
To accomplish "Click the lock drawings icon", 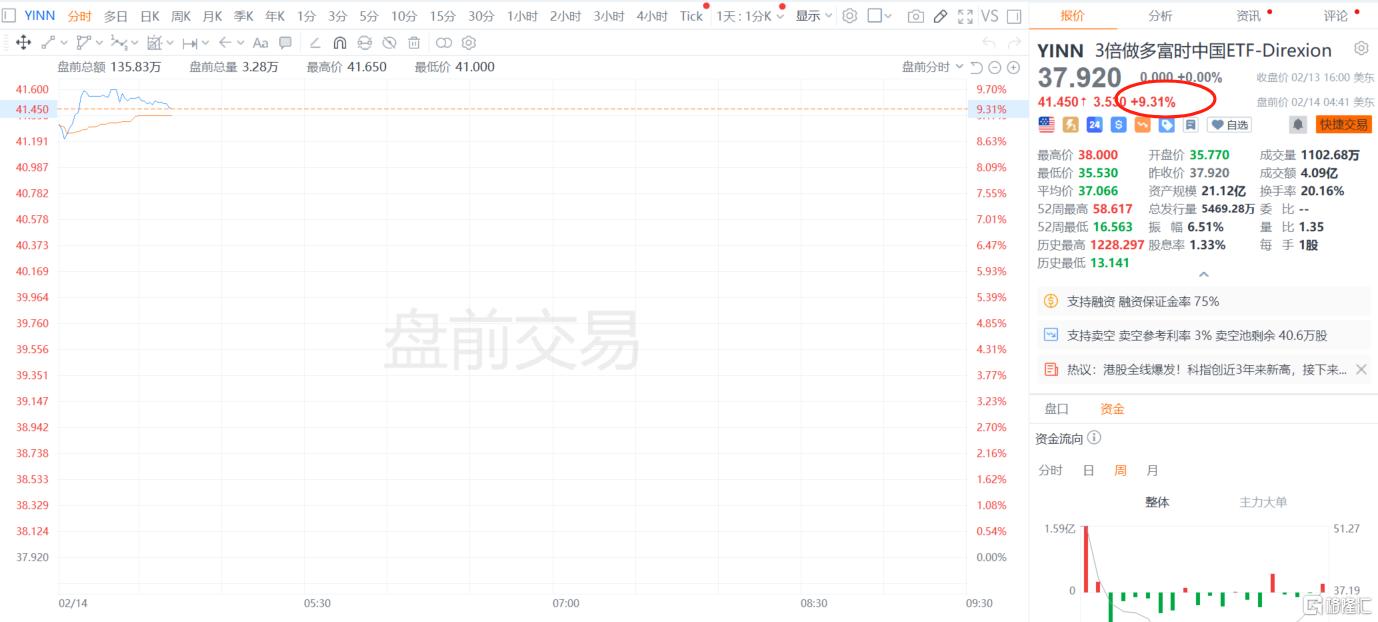I will (364, 43).
